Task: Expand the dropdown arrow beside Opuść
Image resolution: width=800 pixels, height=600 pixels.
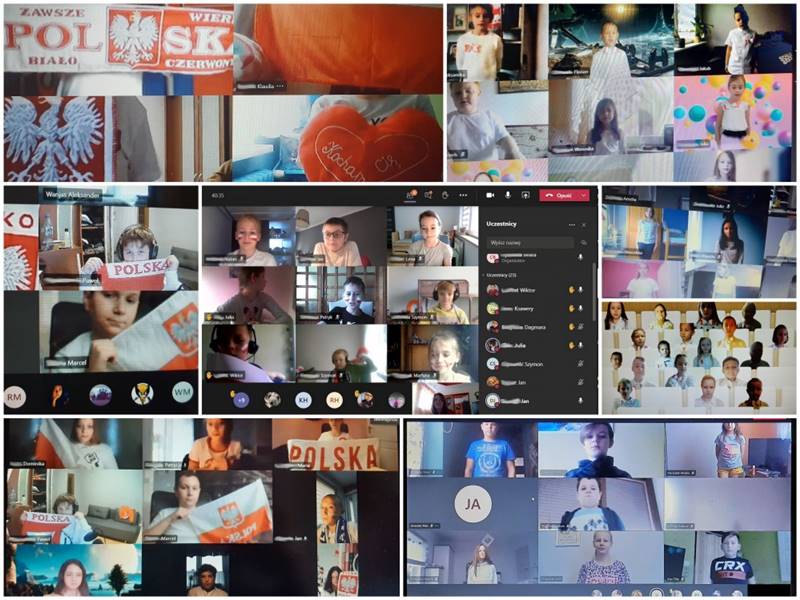Action: click(x=583, y=195)
